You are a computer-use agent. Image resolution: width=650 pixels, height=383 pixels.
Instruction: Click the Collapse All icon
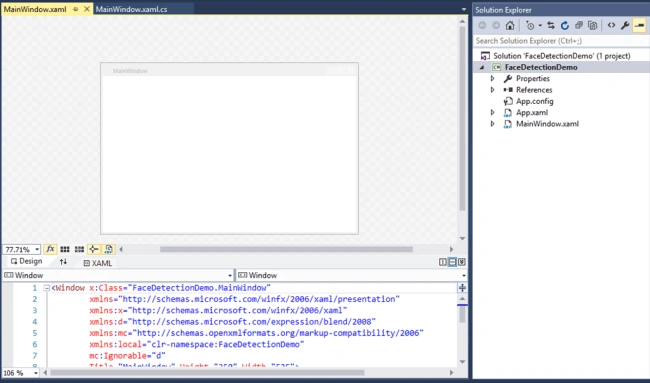tap(579, 26)
